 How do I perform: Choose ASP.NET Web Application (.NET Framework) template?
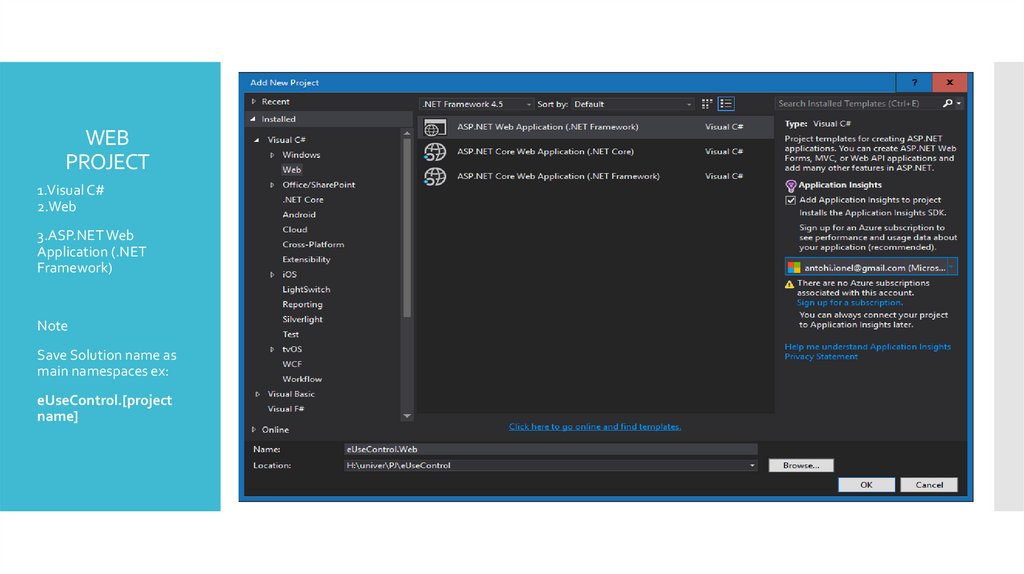click(x=596, y=127)
